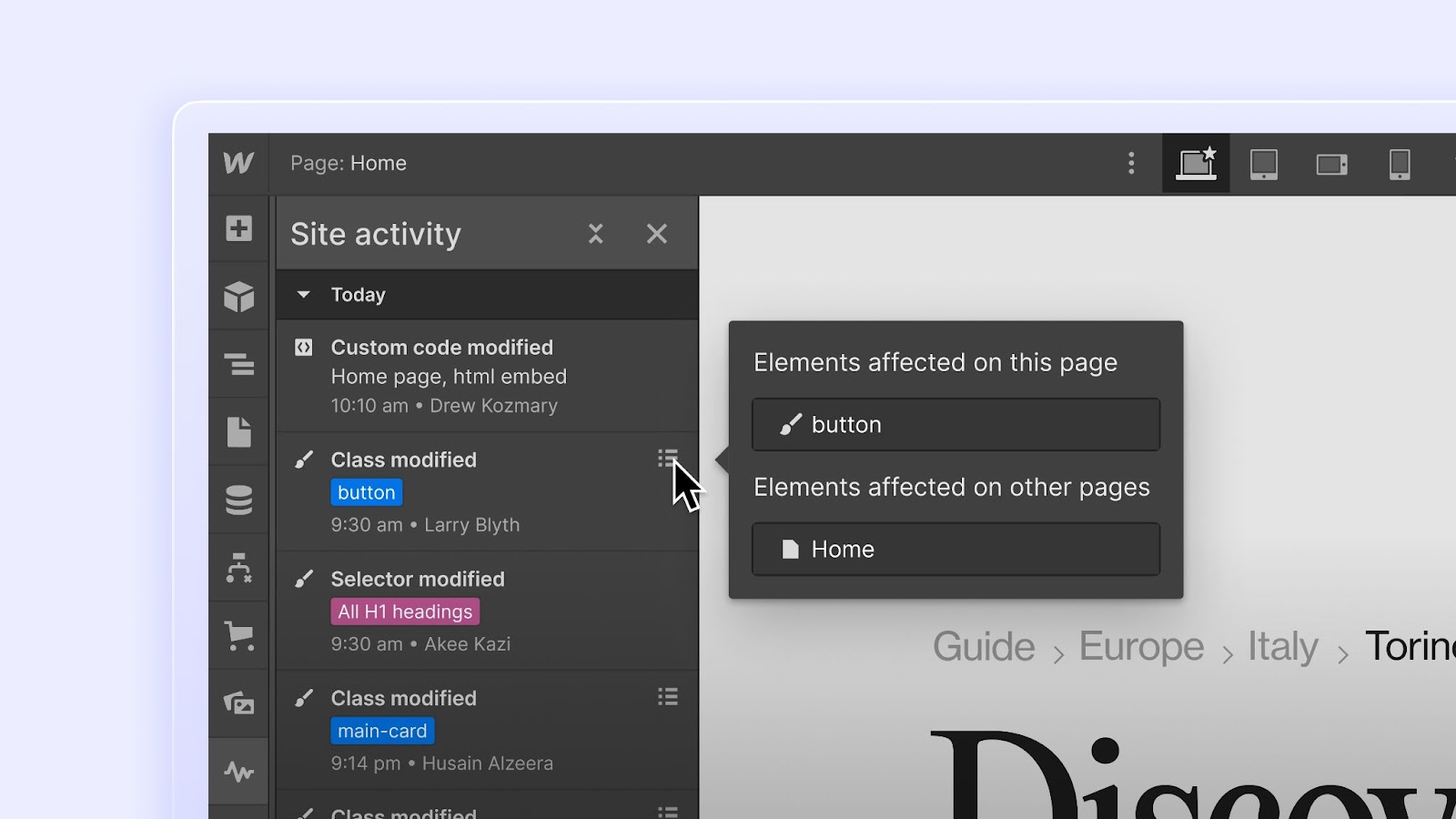This screenshot has width=1456, height=819.
Task: Open the three-dot more options menu
Action: 1131,164
